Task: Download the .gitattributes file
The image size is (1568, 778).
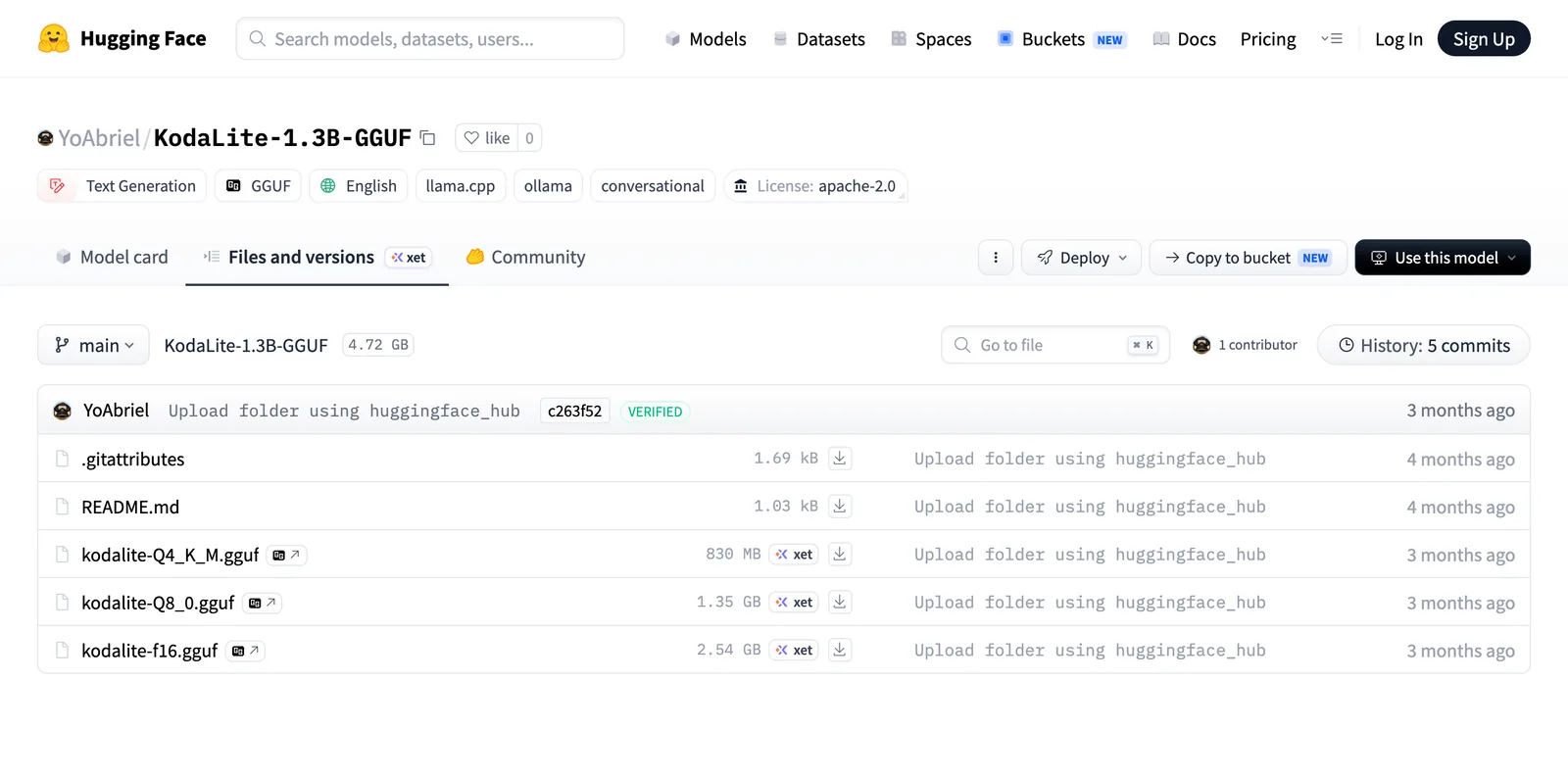Action: [840, 459]
